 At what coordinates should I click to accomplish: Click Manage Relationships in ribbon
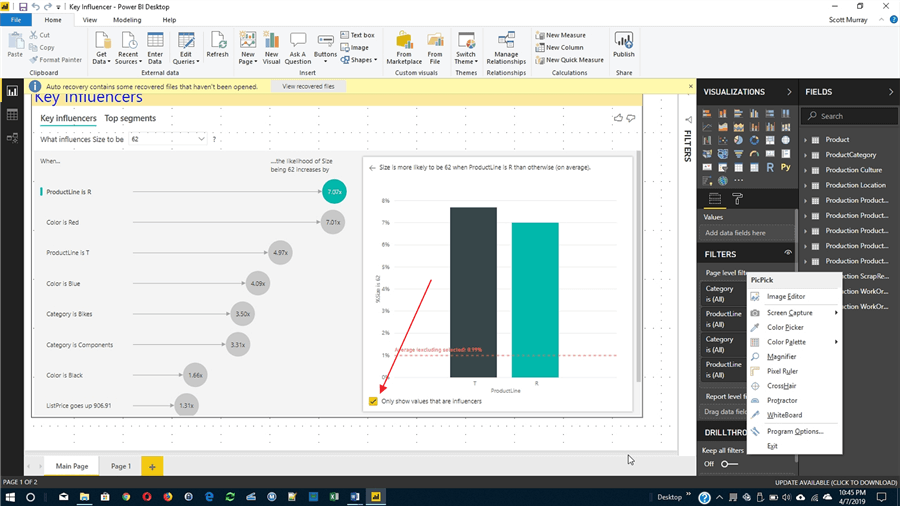point(506,48)
